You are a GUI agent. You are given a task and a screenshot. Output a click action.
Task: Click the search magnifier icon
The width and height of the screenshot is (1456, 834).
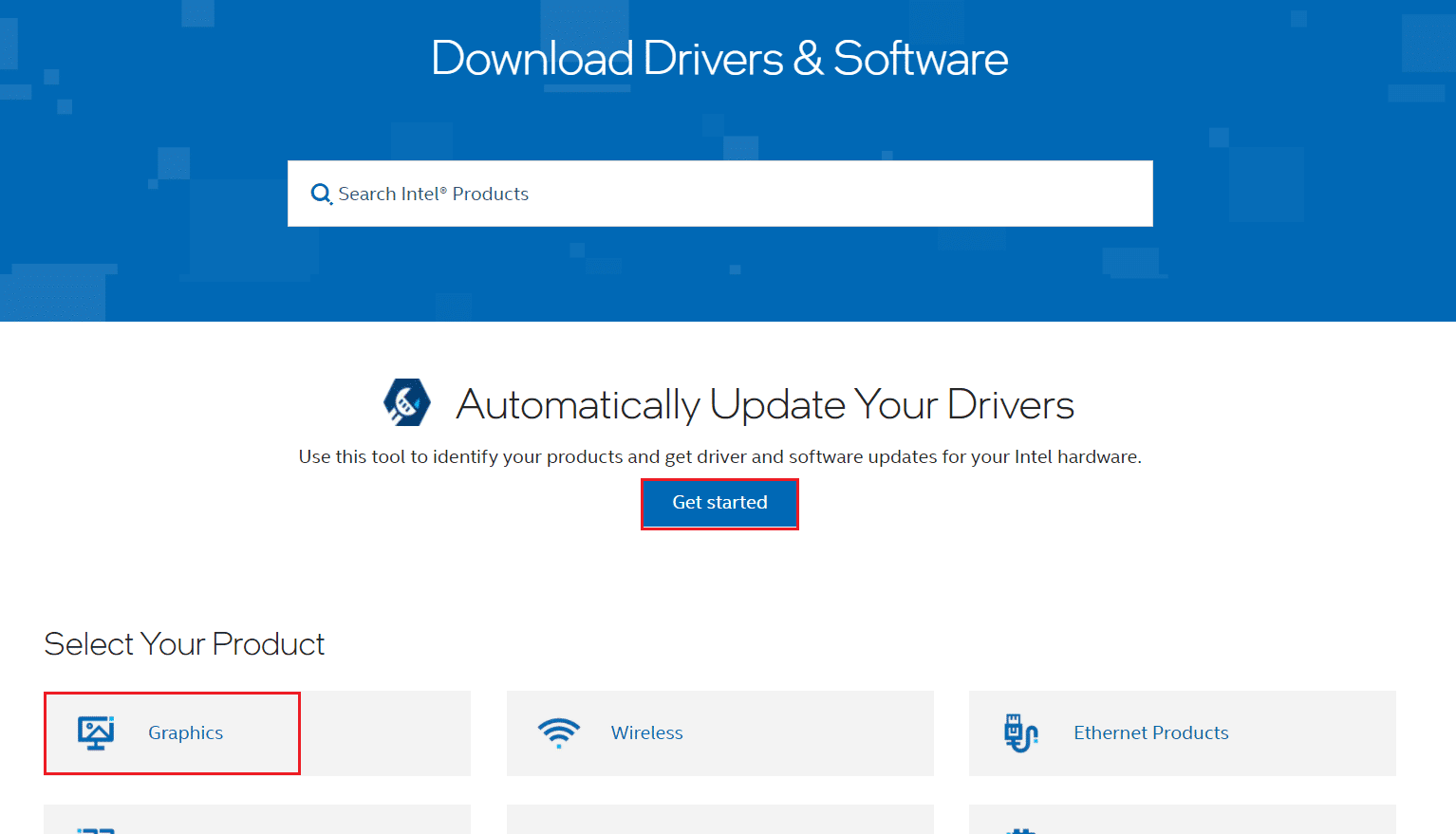click(x=321, y=193)
